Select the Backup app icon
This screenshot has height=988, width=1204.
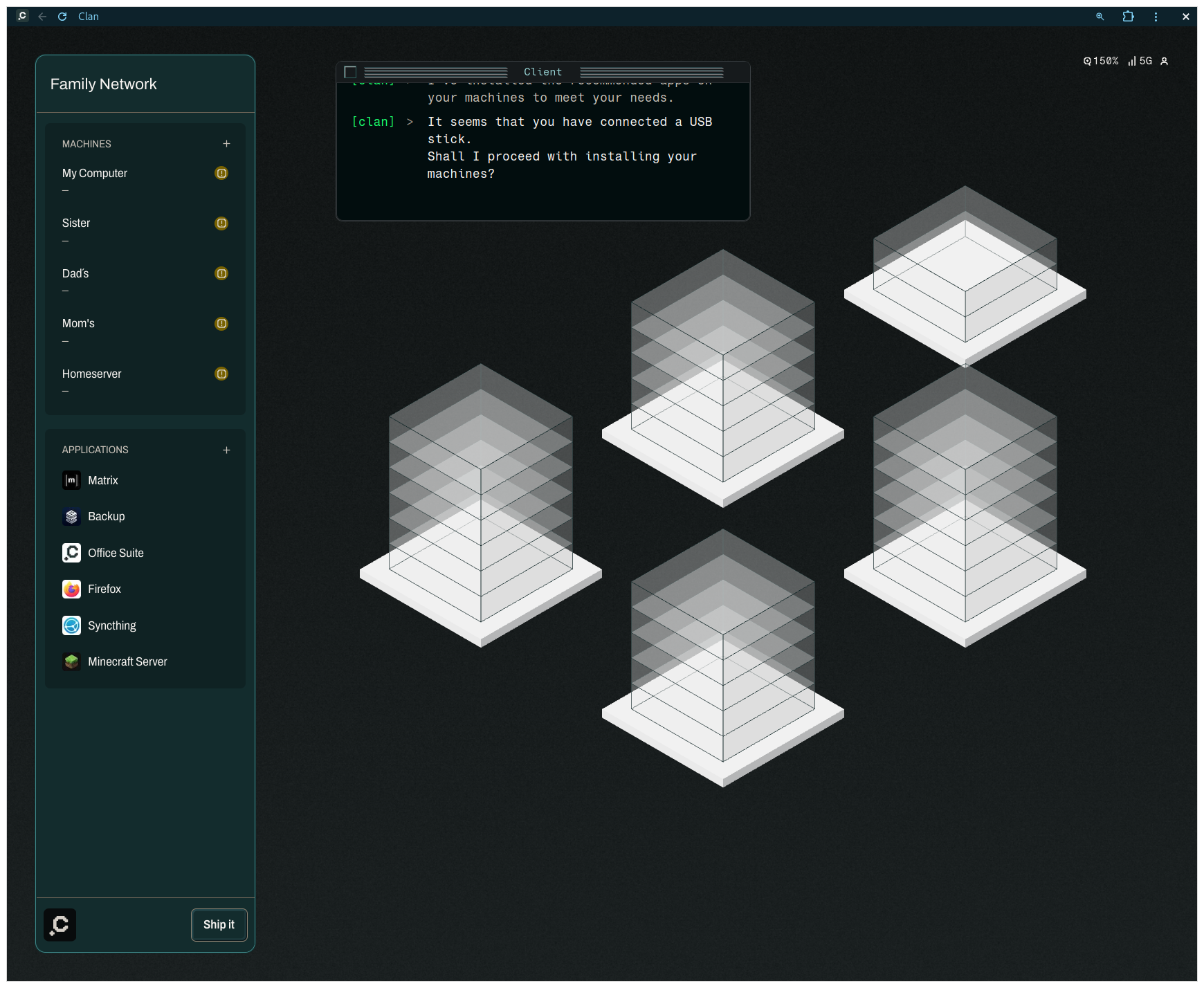[71, 517]
